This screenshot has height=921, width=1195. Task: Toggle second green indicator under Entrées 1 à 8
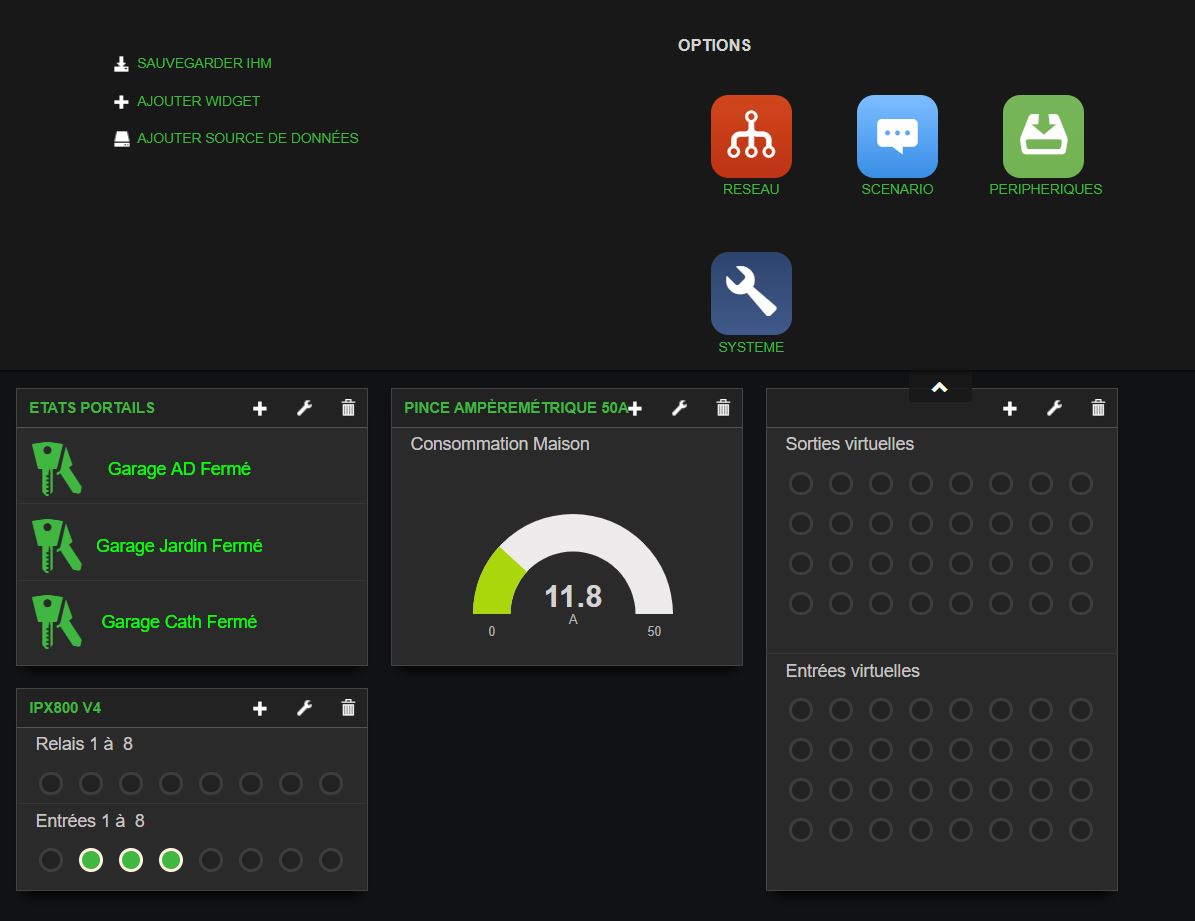[x=131, y=860]
